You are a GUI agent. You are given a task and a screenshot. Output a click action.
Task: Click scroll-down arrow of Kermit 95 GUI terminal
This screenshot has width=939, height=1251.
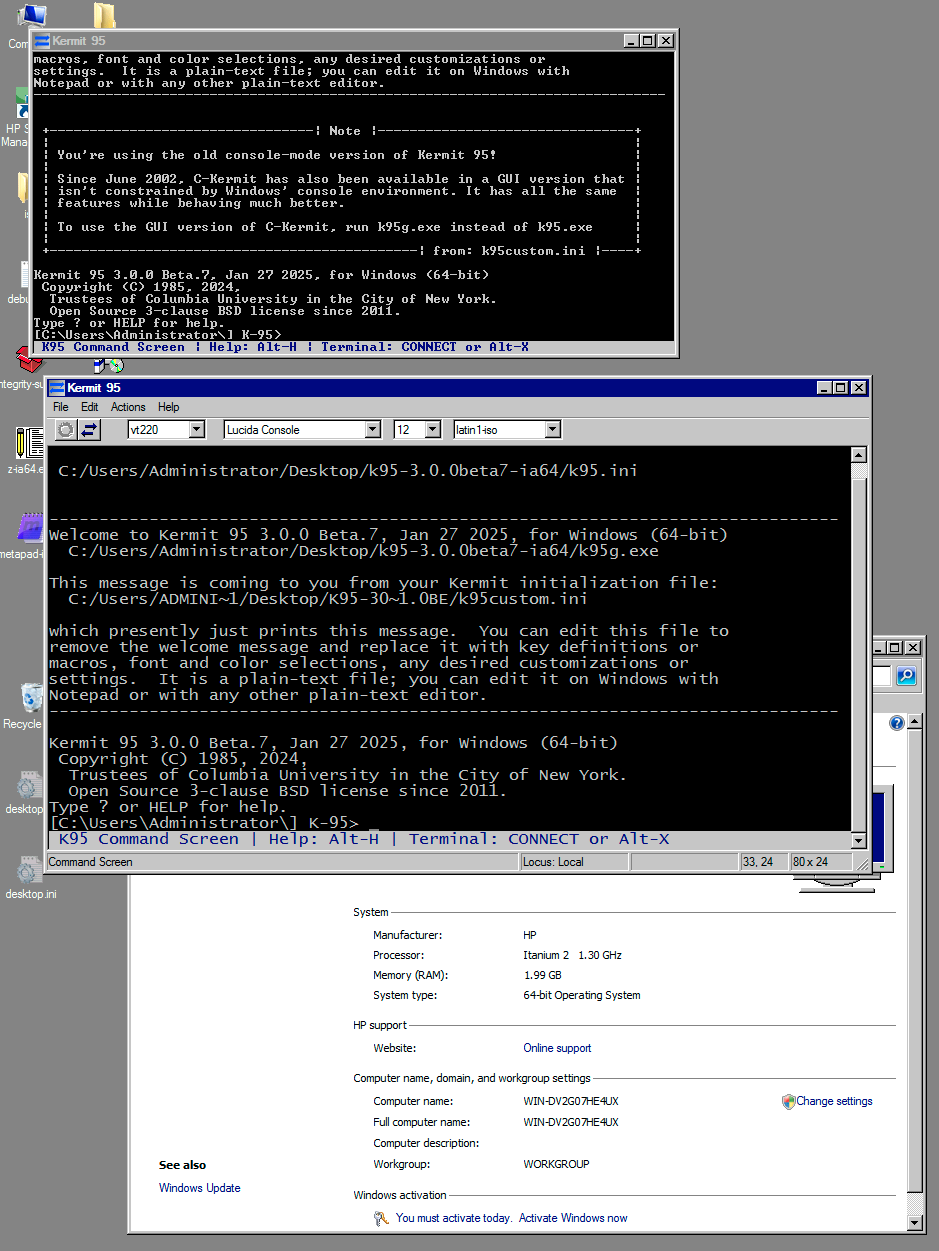858,841
